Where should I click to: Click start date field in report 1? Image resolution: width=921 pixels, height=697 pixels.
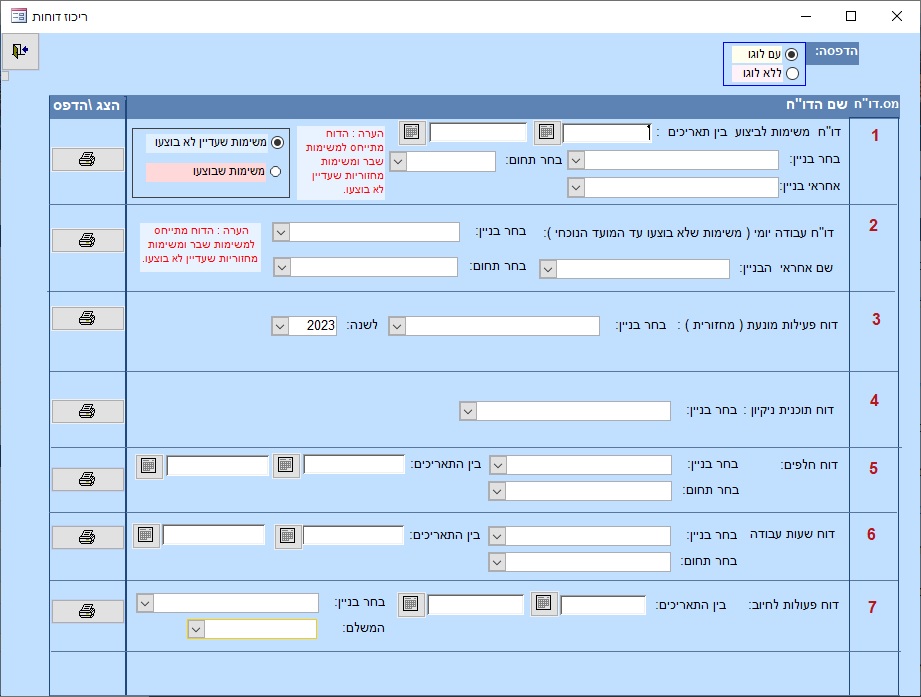pos(607,133)
